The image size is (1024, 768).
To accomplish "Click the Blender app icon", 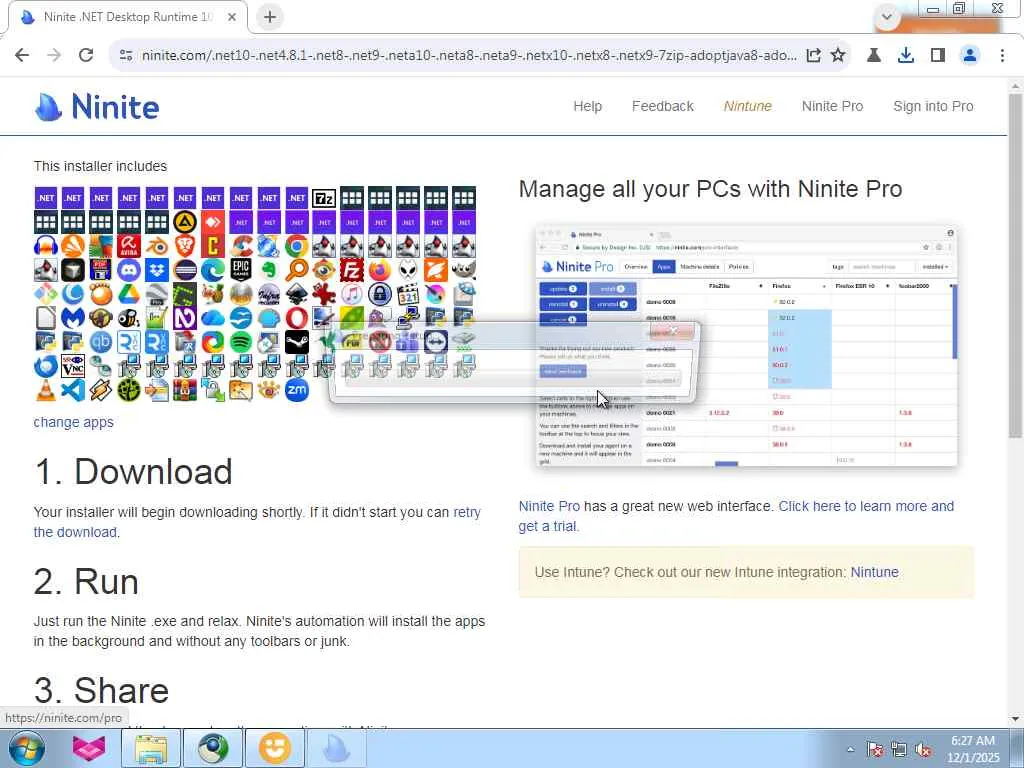I will click(x=157, y=246).
